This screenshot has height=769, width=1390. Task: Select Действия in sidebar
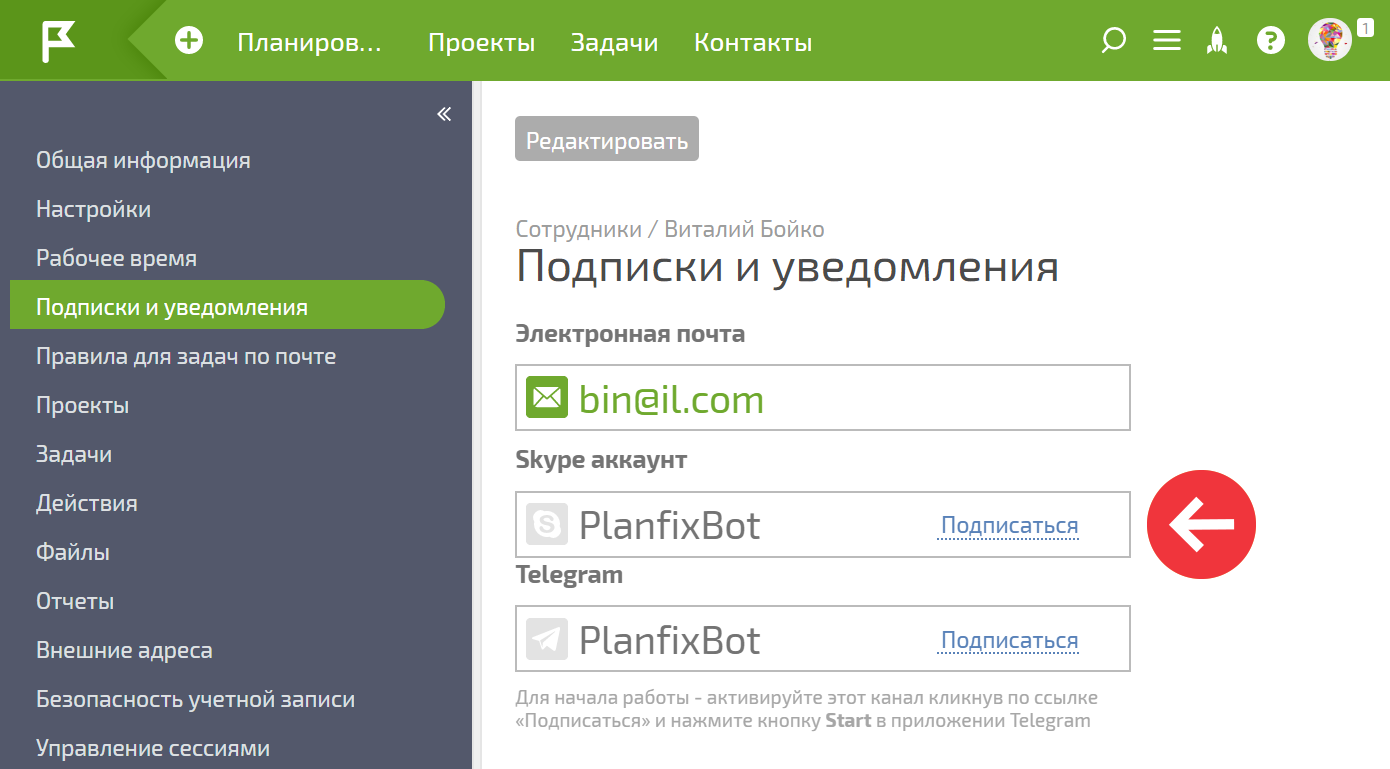click(x=87, y=503)
